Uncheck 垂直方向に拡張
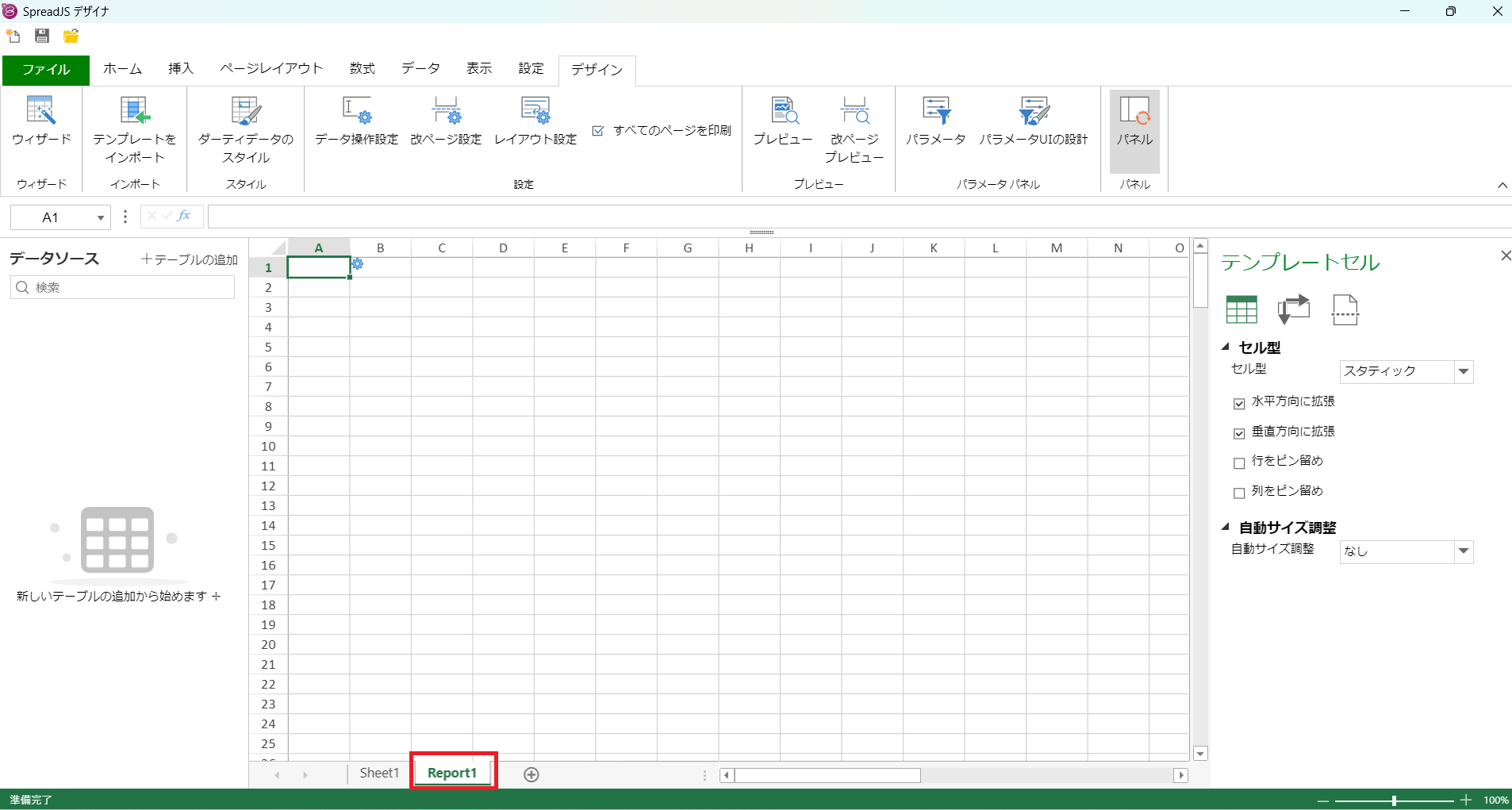 pyautogui.click(x=1239, y=433)
